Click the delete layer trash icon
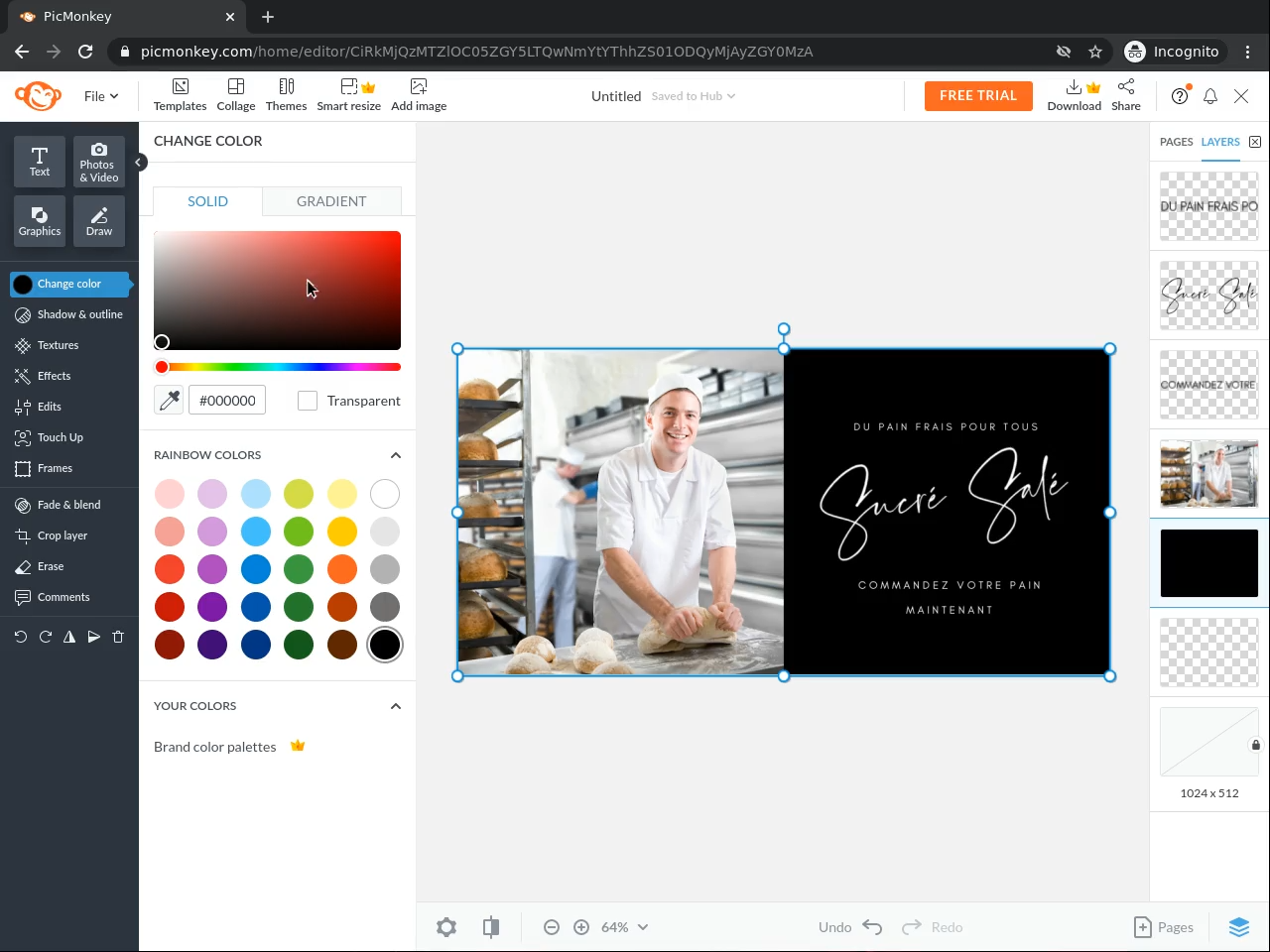1270x952 pixels. click(x=118, y=637)
